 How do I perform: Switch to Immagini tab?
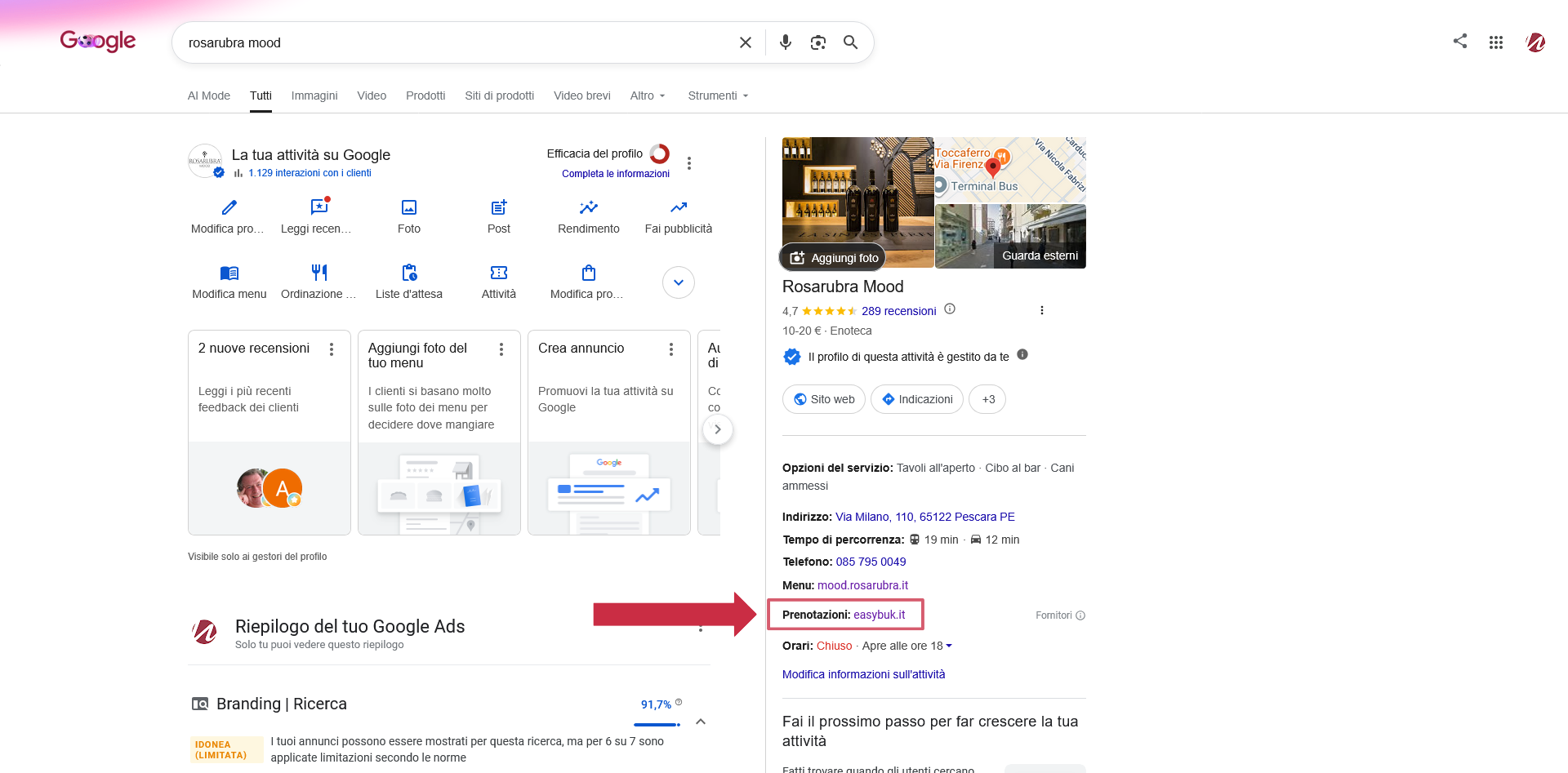tap(314, 96)
